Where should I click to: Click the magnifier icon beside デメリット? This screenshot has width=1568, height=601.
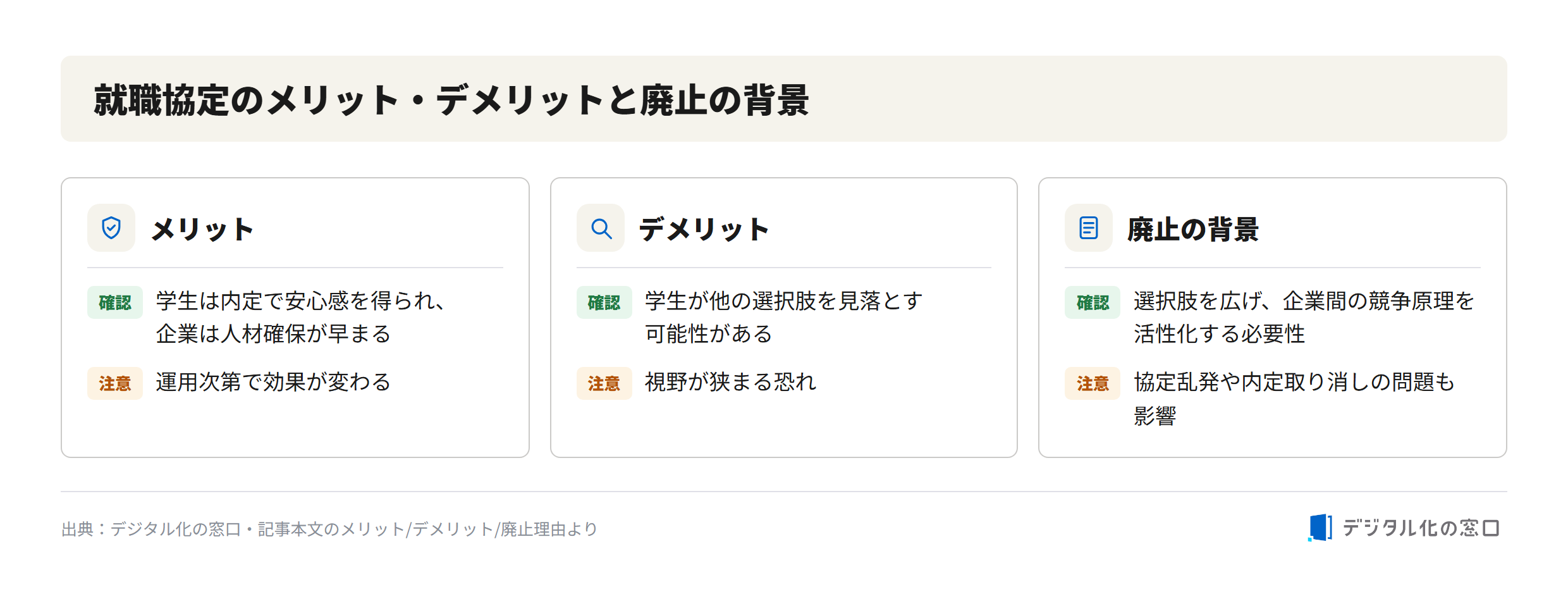pyautogui.click(x=601, y=228)
